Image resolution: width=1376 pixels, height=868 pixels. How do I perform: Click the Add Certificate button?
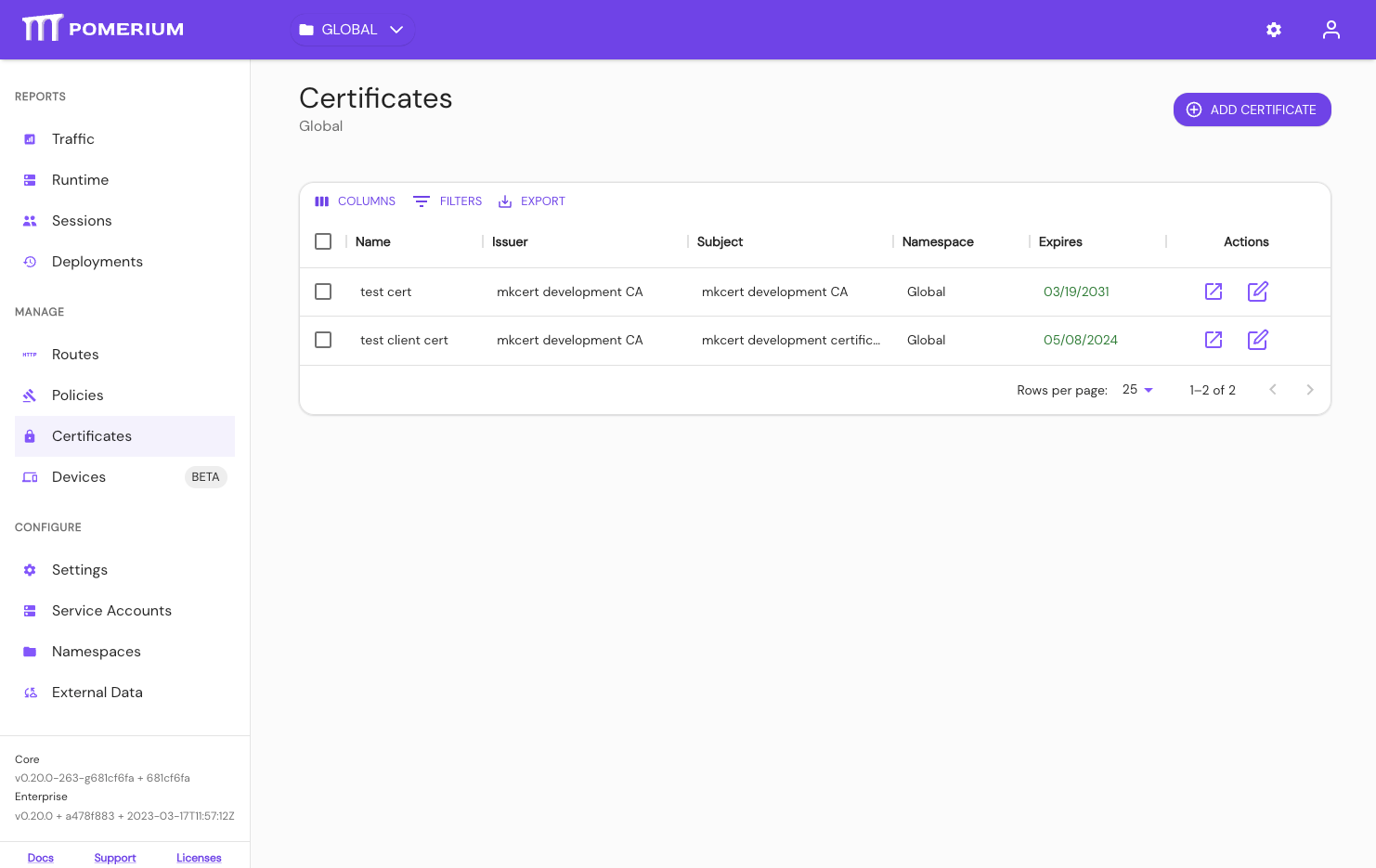coord(1252,109)
